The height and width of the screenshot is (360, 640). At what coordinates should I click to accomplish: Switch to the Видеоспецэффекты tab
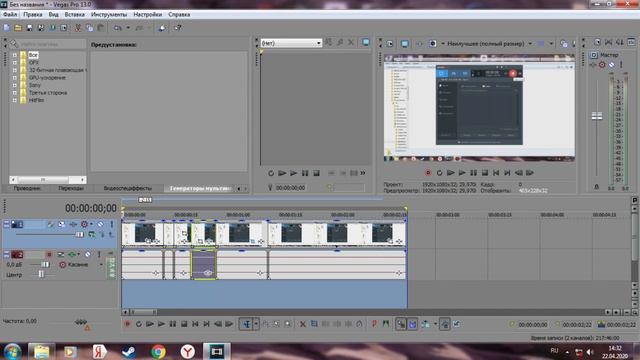(127, 188)
